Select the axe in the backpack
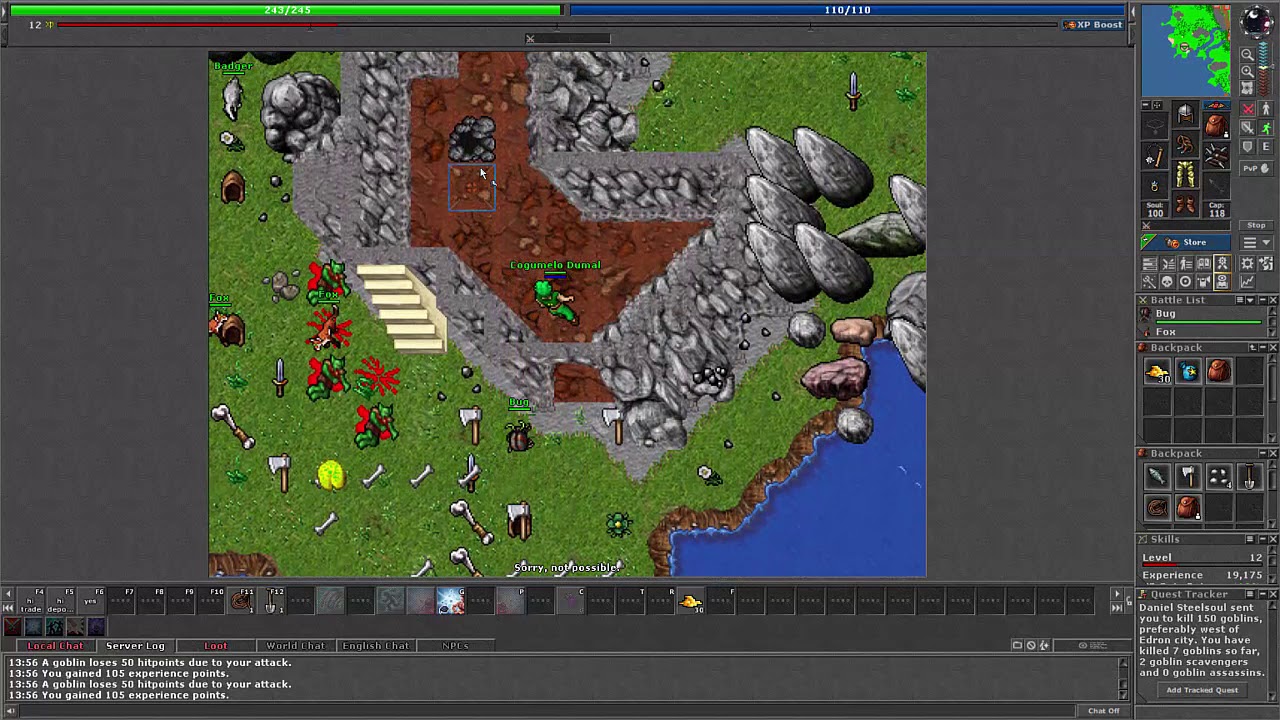 pos(1189,476)
